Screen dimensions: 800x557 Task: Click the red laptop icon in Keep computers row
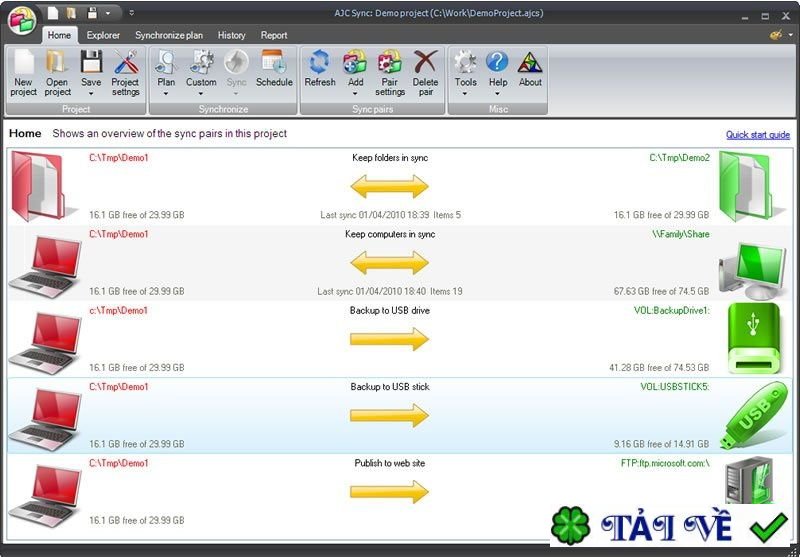coord(45,266)
